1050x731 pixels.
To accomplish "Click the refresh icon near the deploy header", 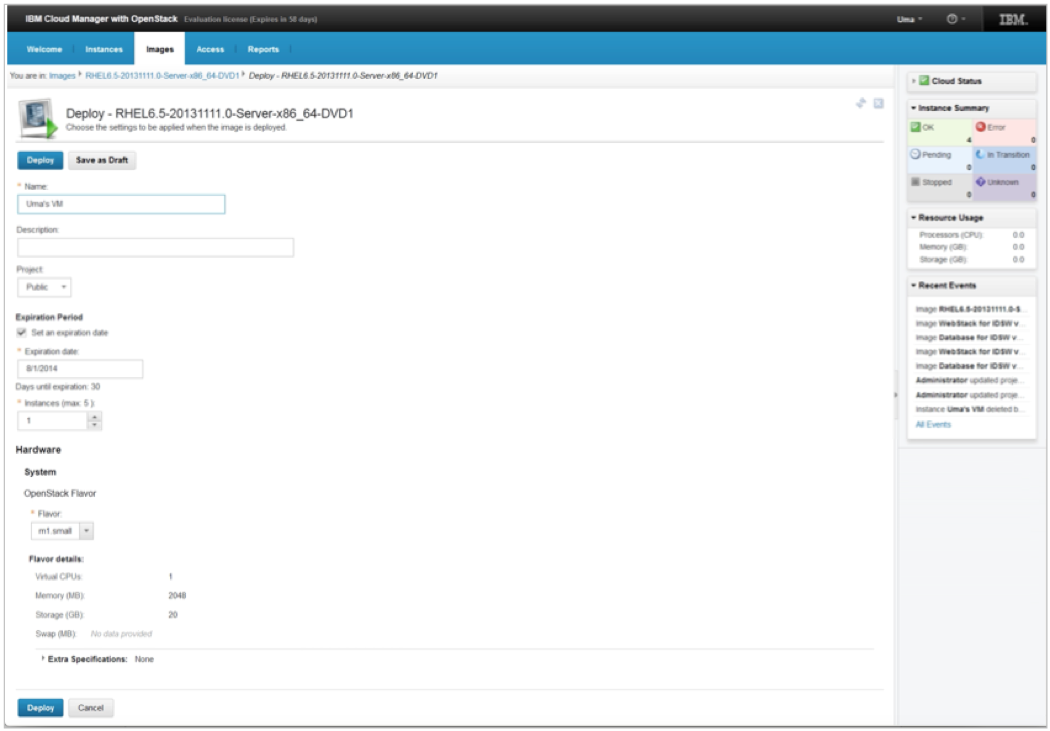I will pos(860,103).
